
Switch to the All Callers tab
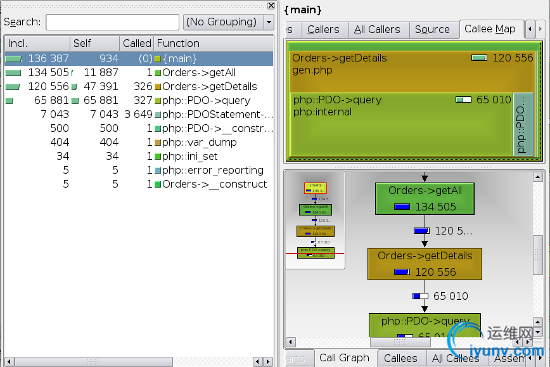(x=377, y=29)
